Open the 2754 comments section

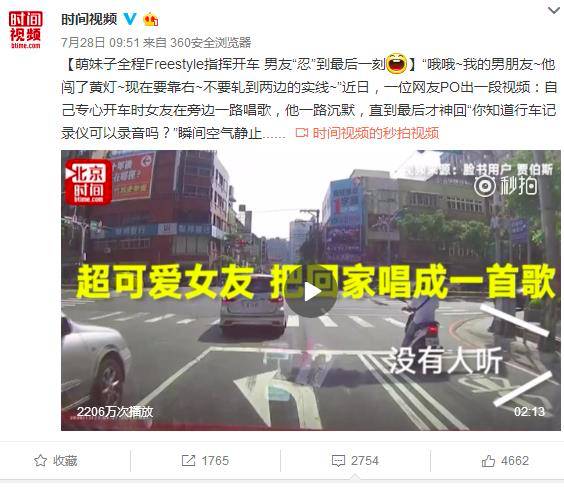click(x=355, y=461)
